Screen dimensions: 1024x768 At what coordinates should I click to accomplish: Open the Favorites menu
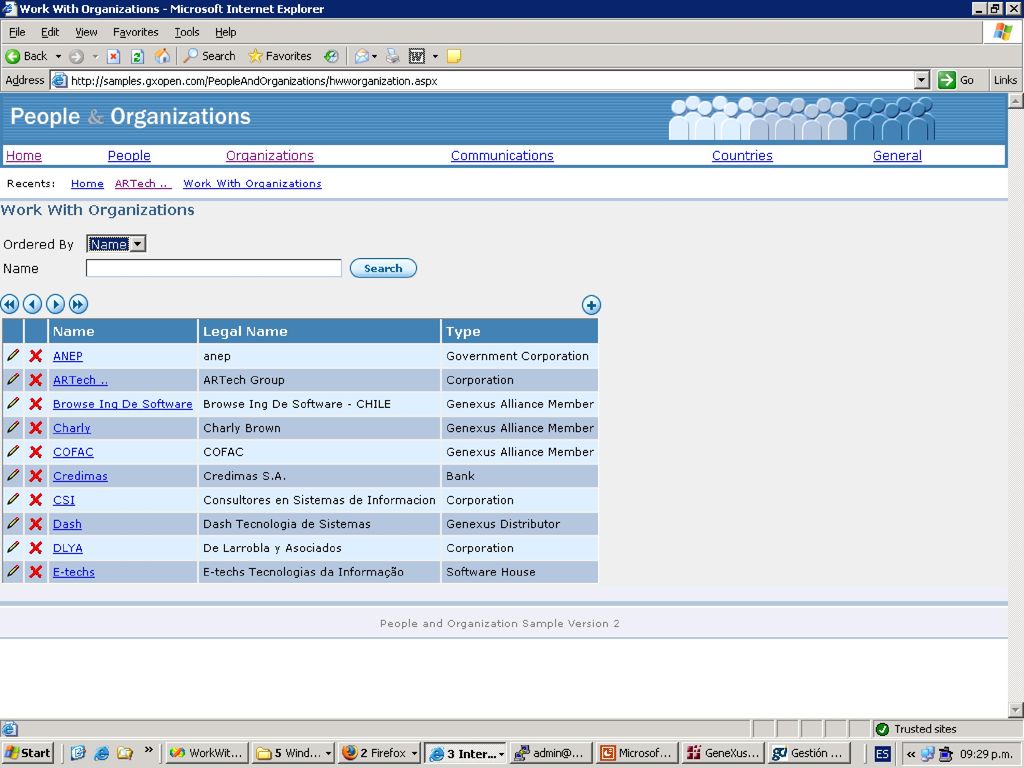pyautogui.click(x=135, y=32)
